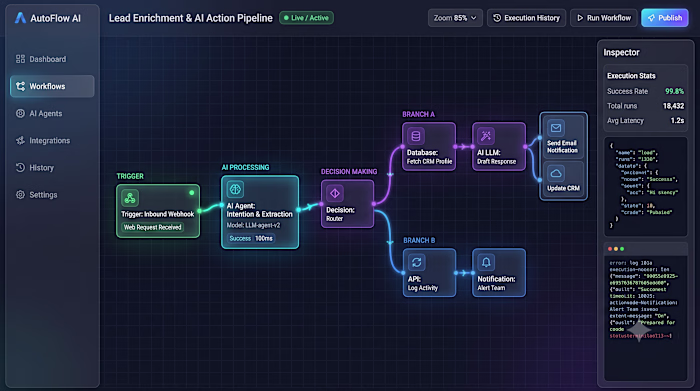Screen dimensions: 700x391
Task: Click the TRIGGER group label
Action: click(130, 176)
